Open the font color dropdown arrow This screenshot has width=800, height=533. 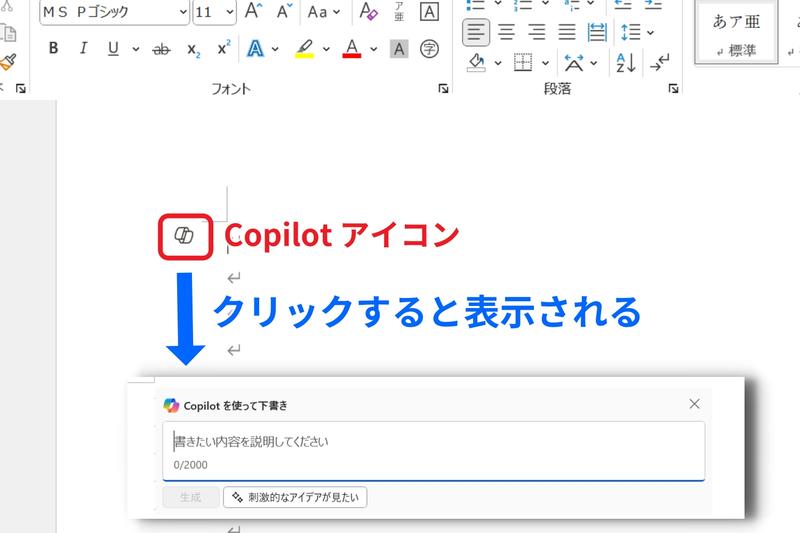373,49
